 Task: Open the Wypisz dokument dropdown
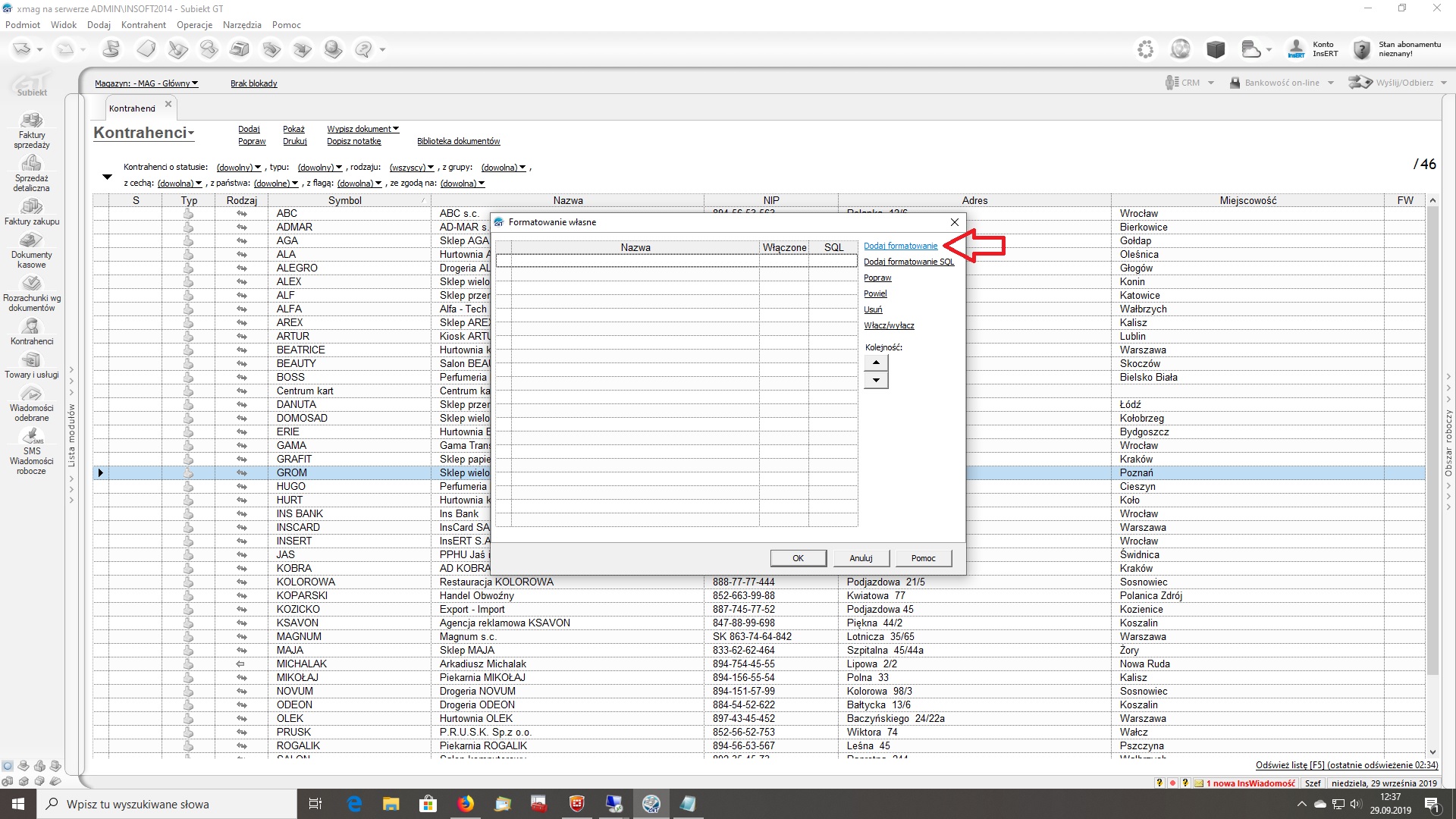(x=363, y=129)
